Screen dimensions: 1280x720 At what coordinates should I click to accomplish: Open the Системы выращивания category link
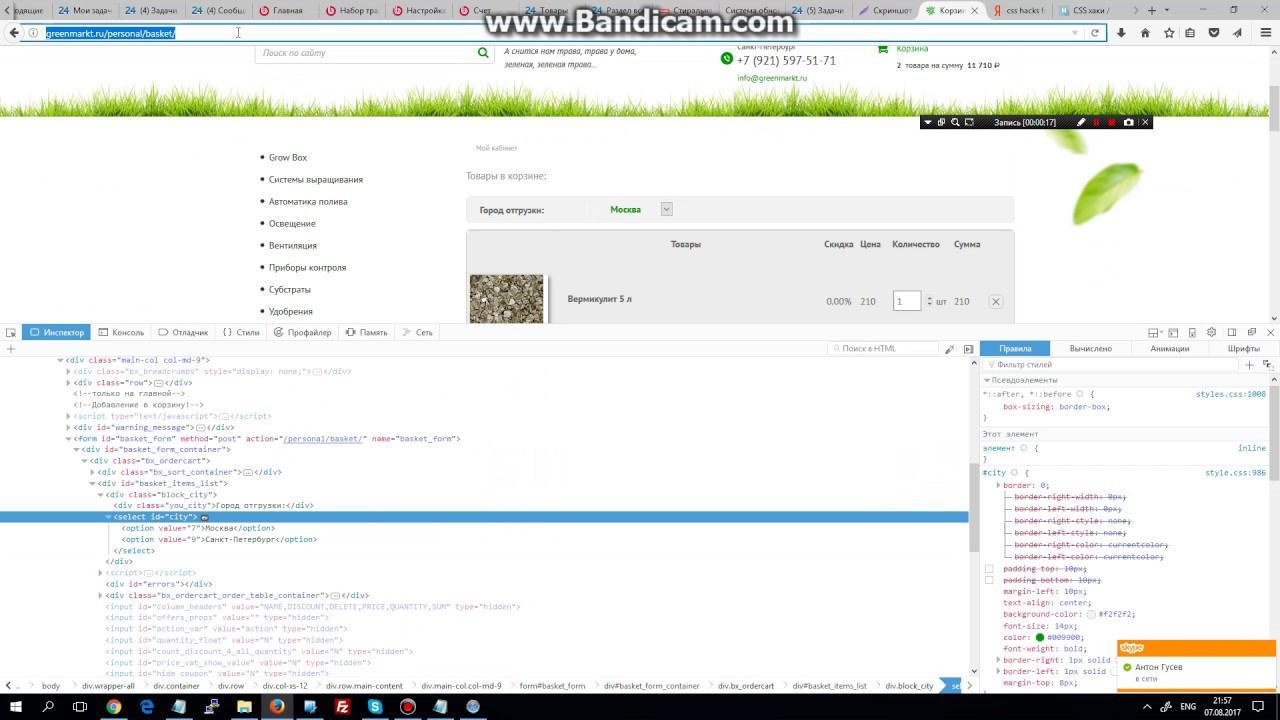click(x=316, y=180)
